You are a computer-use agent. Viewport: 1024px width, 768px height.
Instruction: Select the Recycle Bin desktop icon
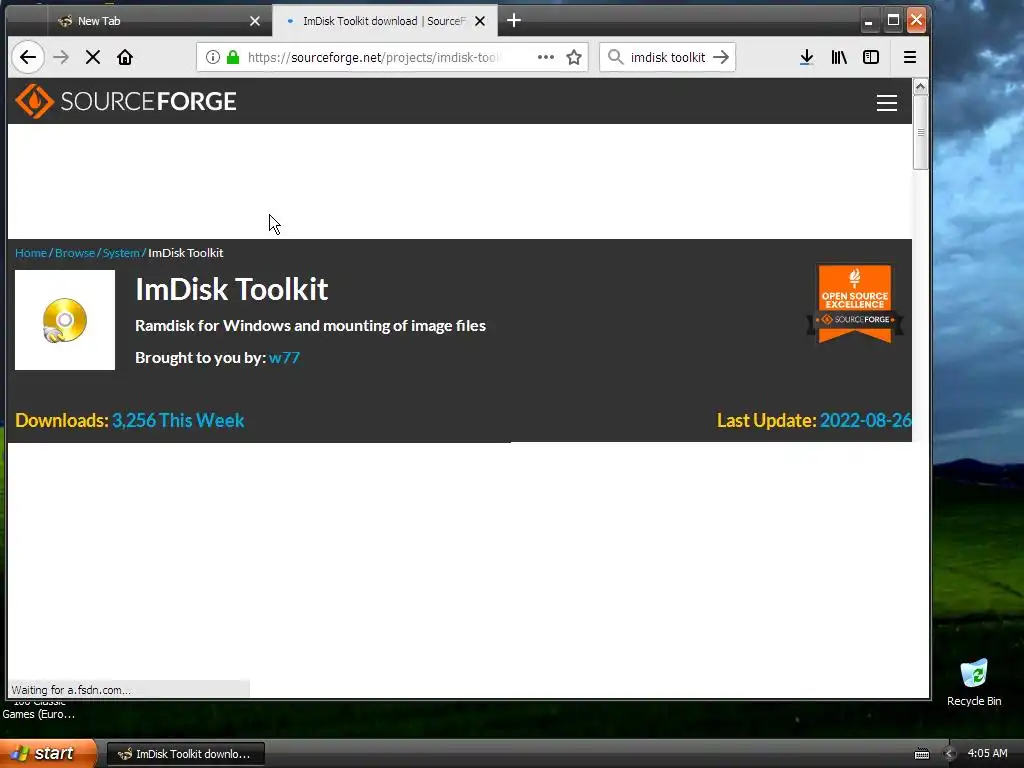point(974,683)
